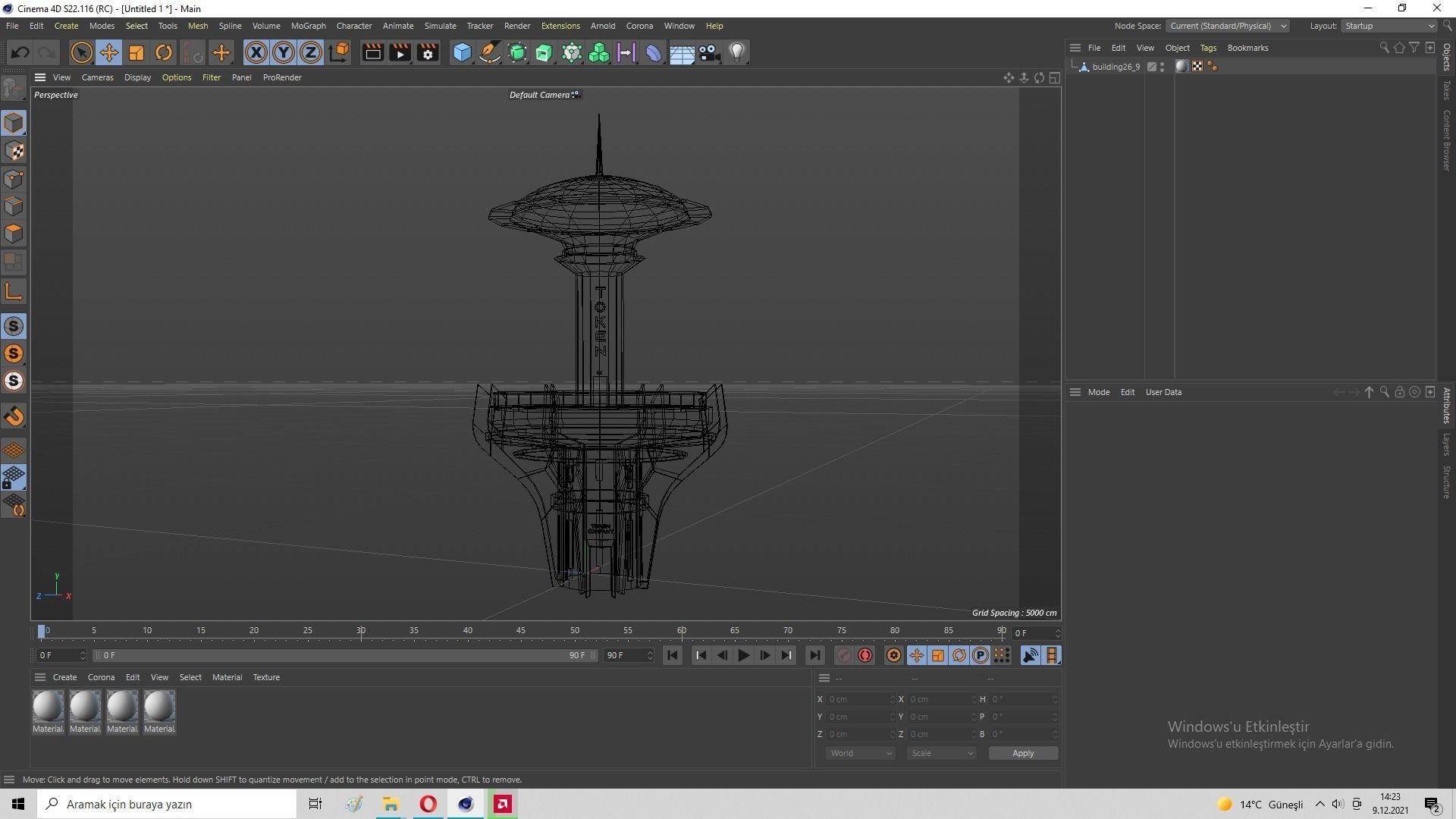Click Render View clapperboard icon
1456x819 pixels.
[x=373, y=52]
